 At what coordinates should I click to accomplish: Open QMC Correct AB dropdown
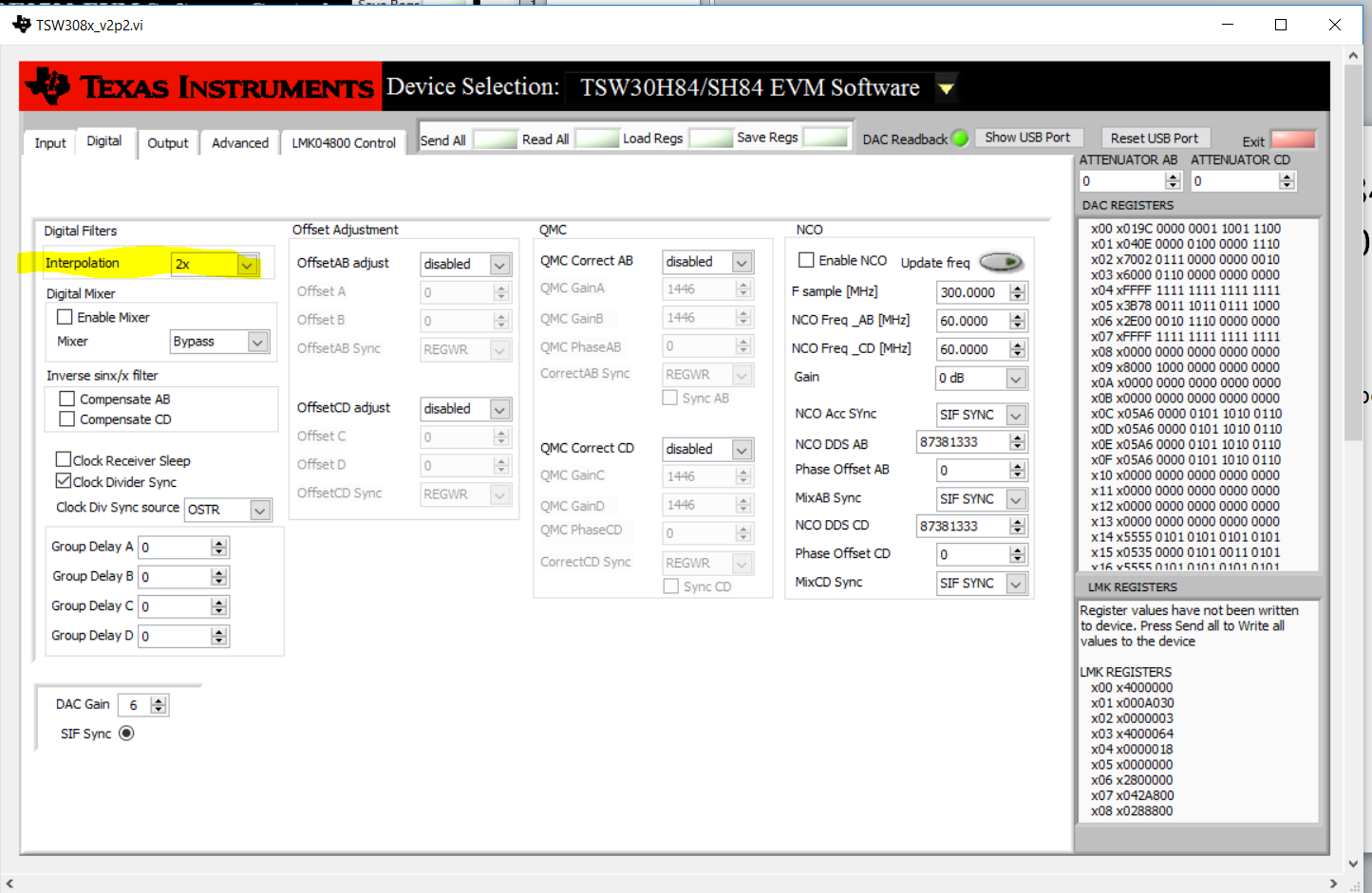(x=742, y=262)
